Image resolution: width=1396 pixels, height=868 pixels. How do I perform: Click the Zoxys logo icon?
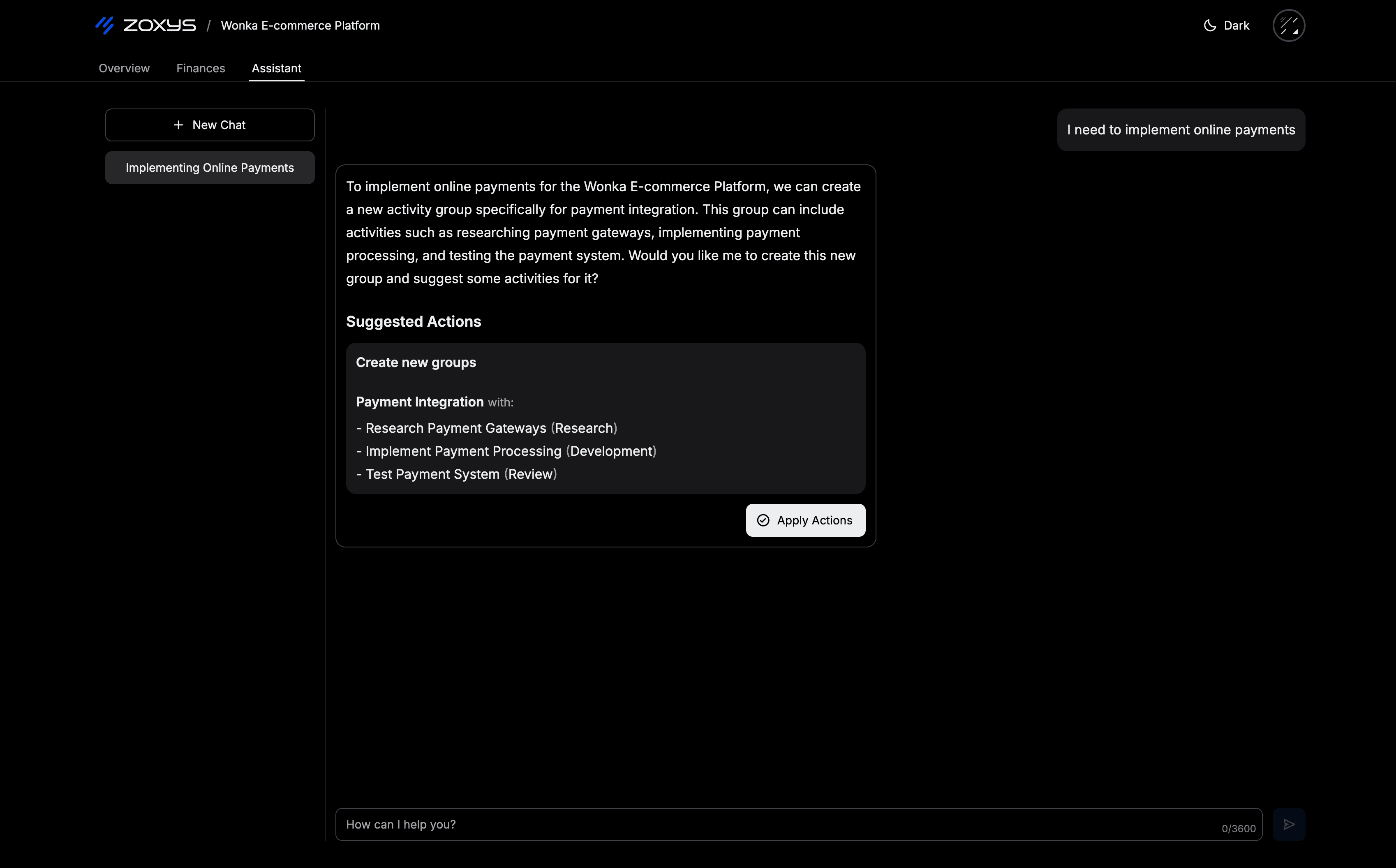click(104, 25)
